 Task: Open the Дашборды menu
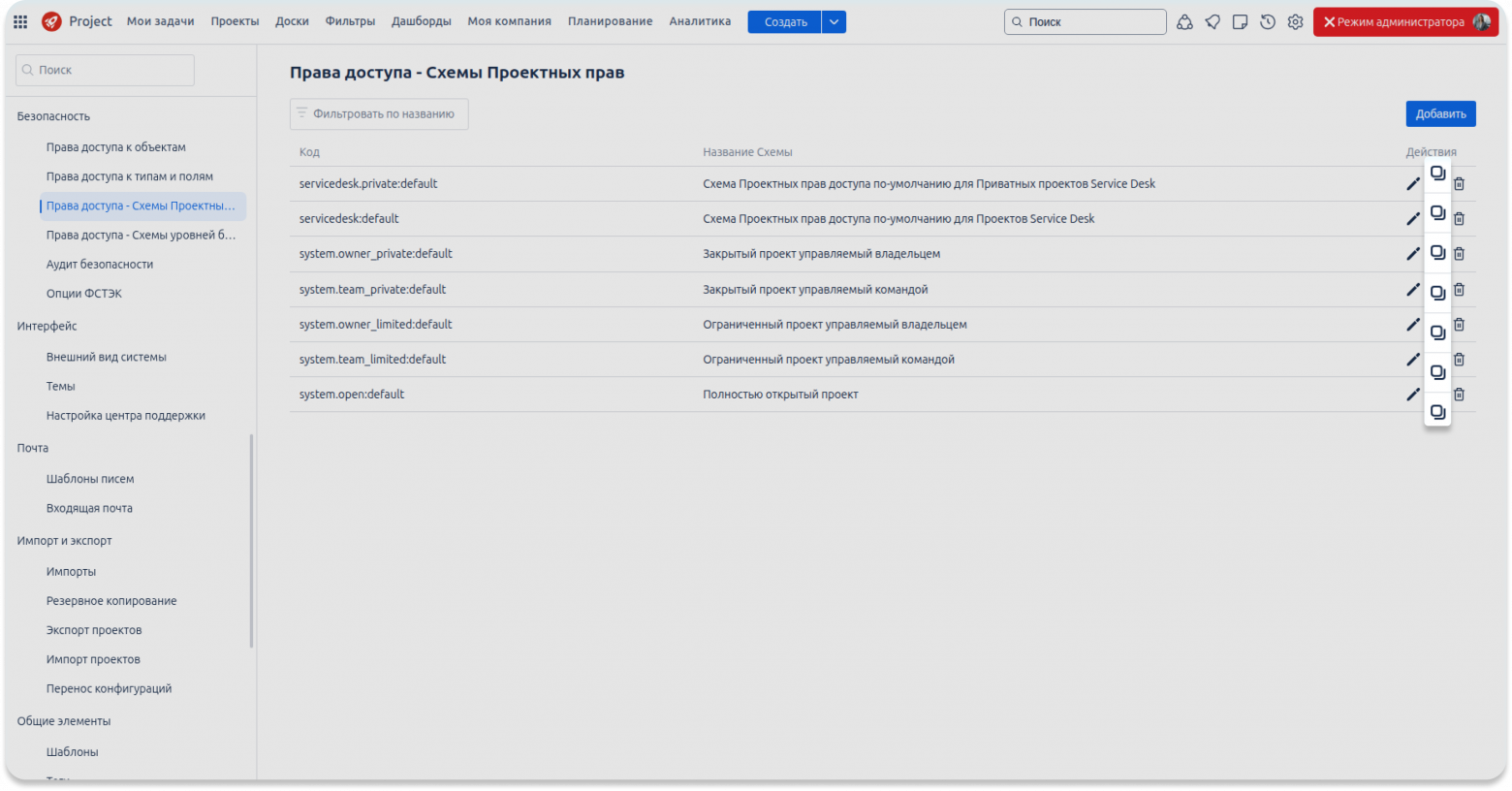tap(422, 21)
